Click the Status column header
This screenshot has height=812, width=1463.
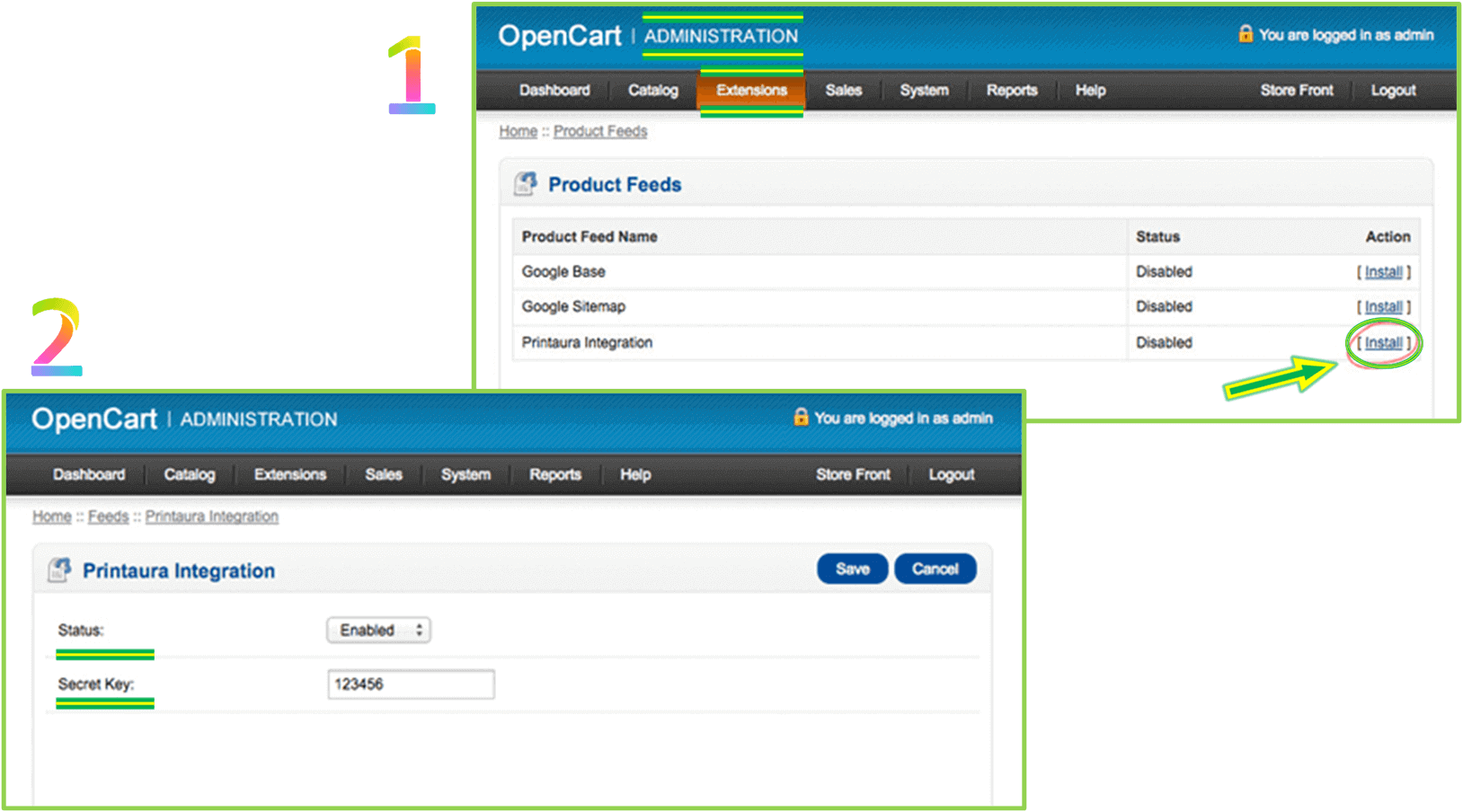(x=1157, y=236)
